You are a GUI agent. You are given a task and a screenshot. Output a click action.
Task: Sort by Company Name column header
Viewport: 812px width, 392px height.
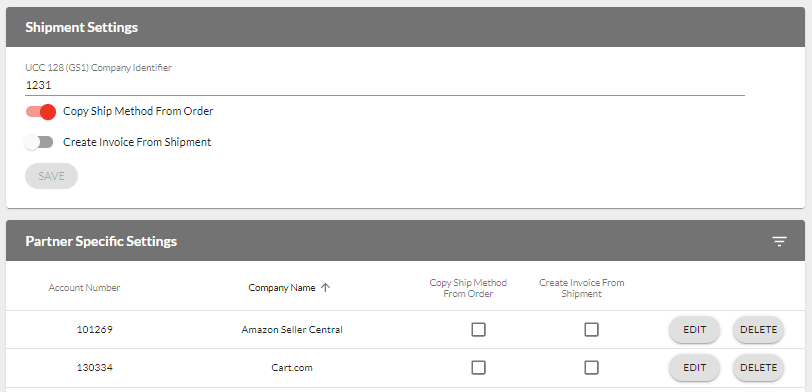tap(282, 288)
